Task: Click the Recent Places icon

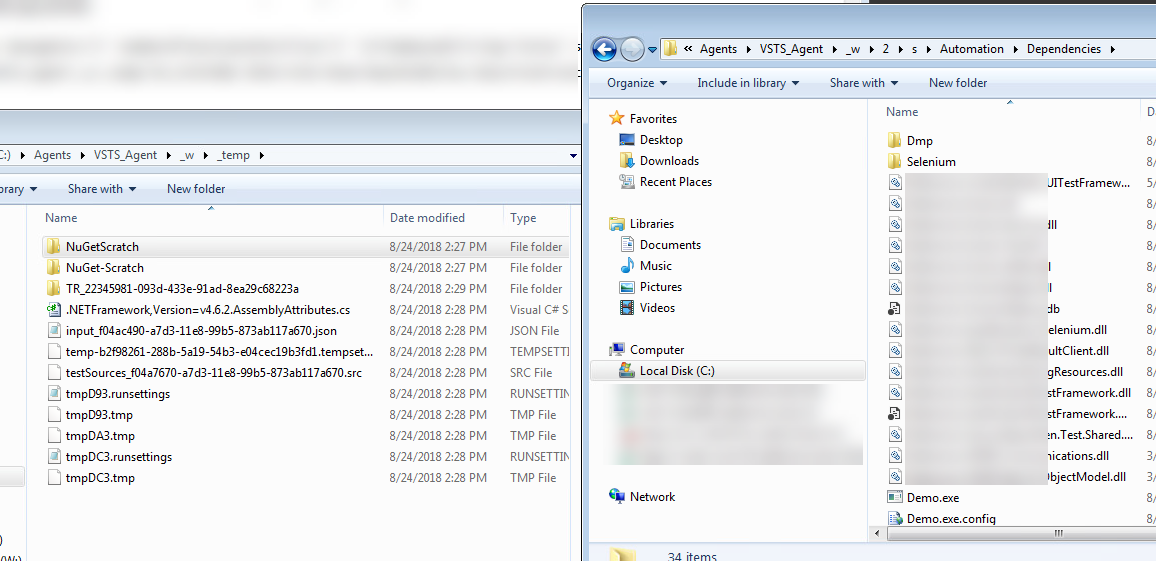Action: (627, 181)
